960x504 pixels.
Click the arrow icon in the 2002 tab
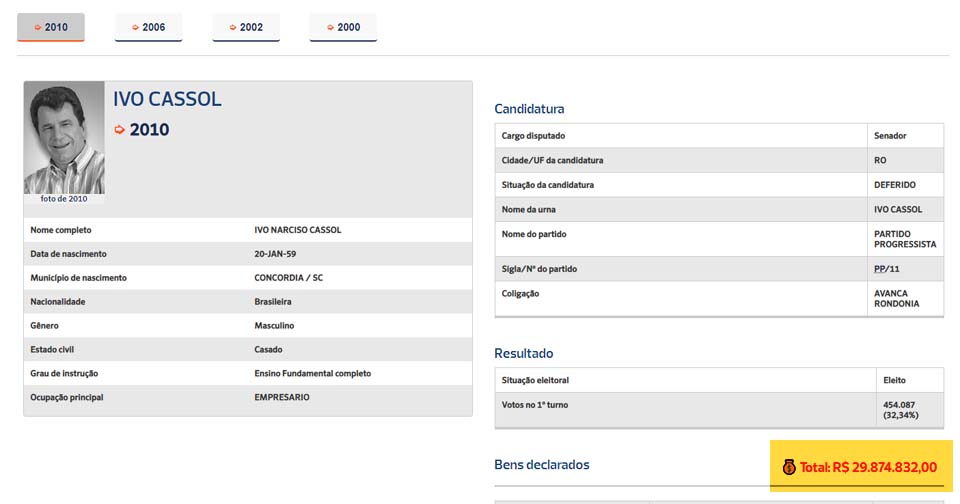(x=233, y=27)
